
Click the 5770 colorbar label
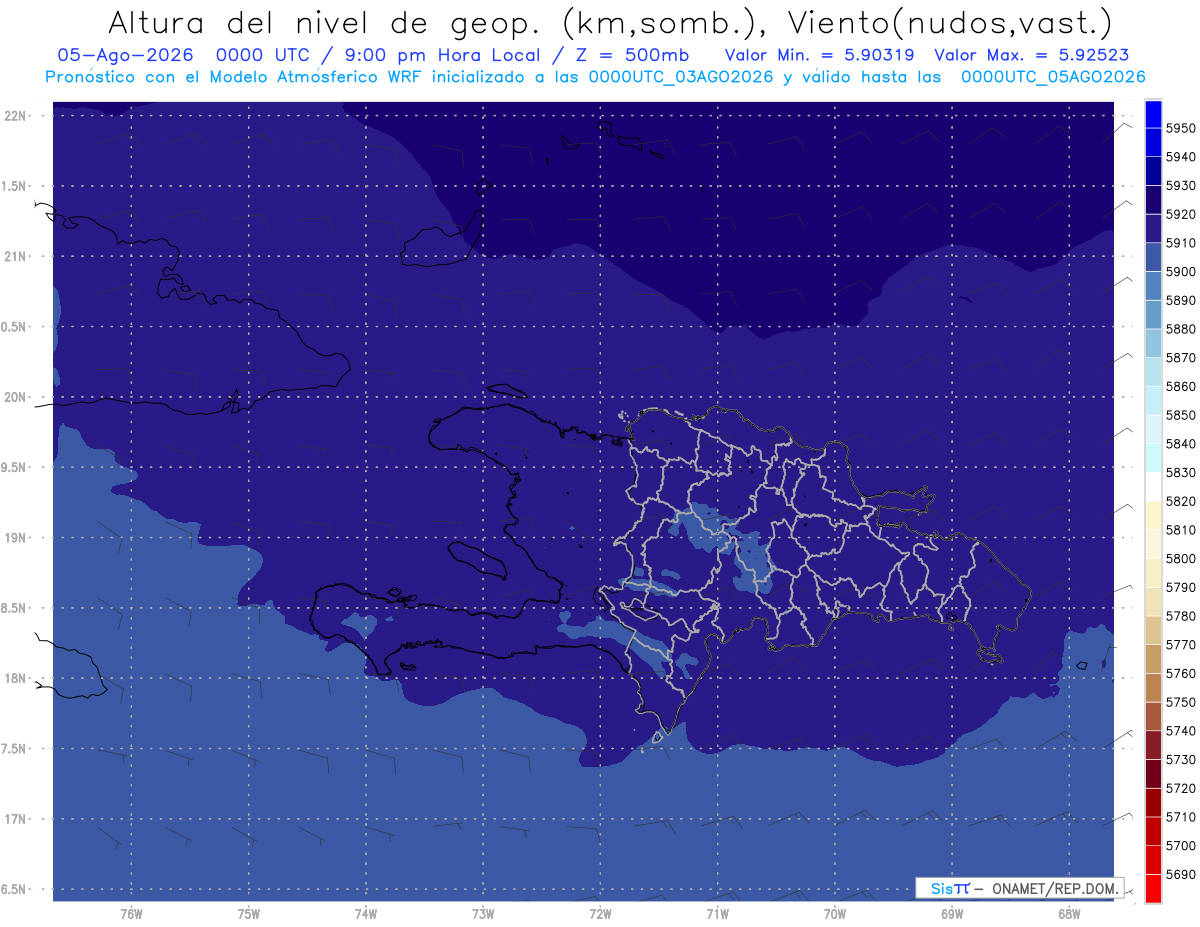[1181, 645]
